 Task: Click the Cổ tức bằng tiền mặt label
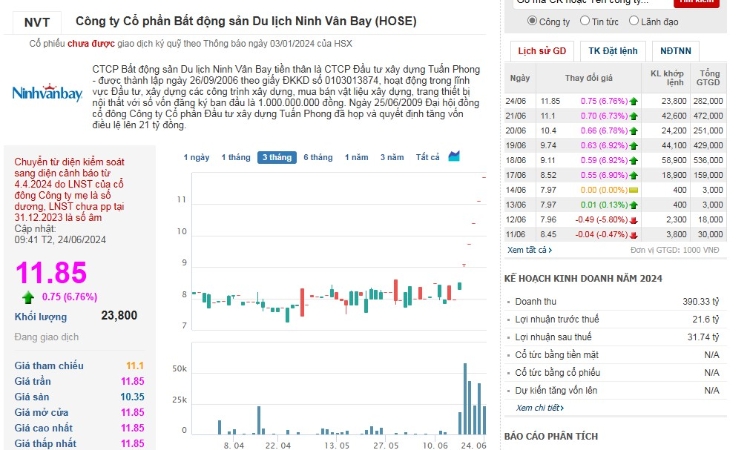(x=556, y=355)
